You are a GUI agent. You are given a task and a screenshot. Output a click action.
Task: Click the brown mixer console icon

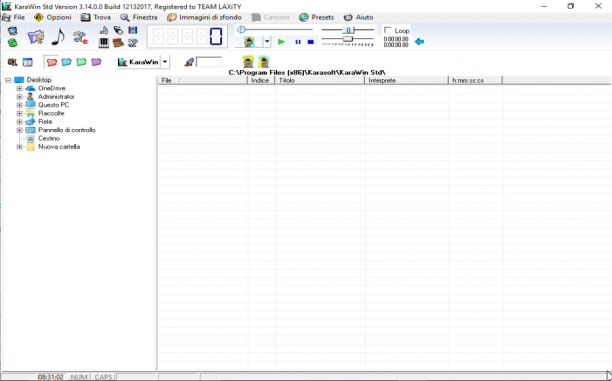(118, 43)
